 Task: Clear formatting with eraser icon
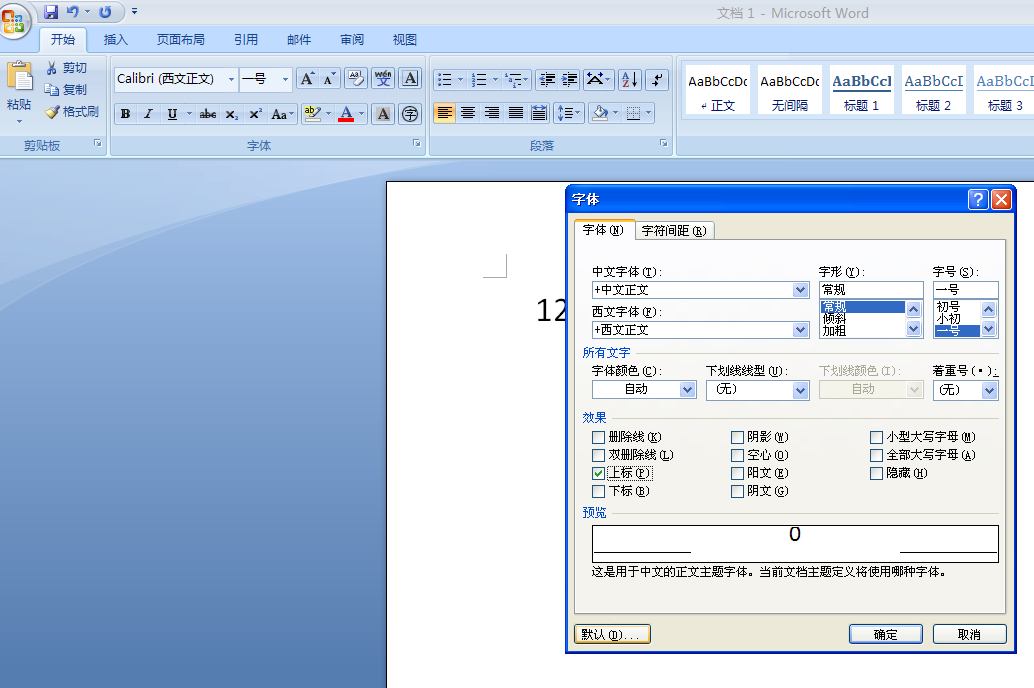coord(356,79)
